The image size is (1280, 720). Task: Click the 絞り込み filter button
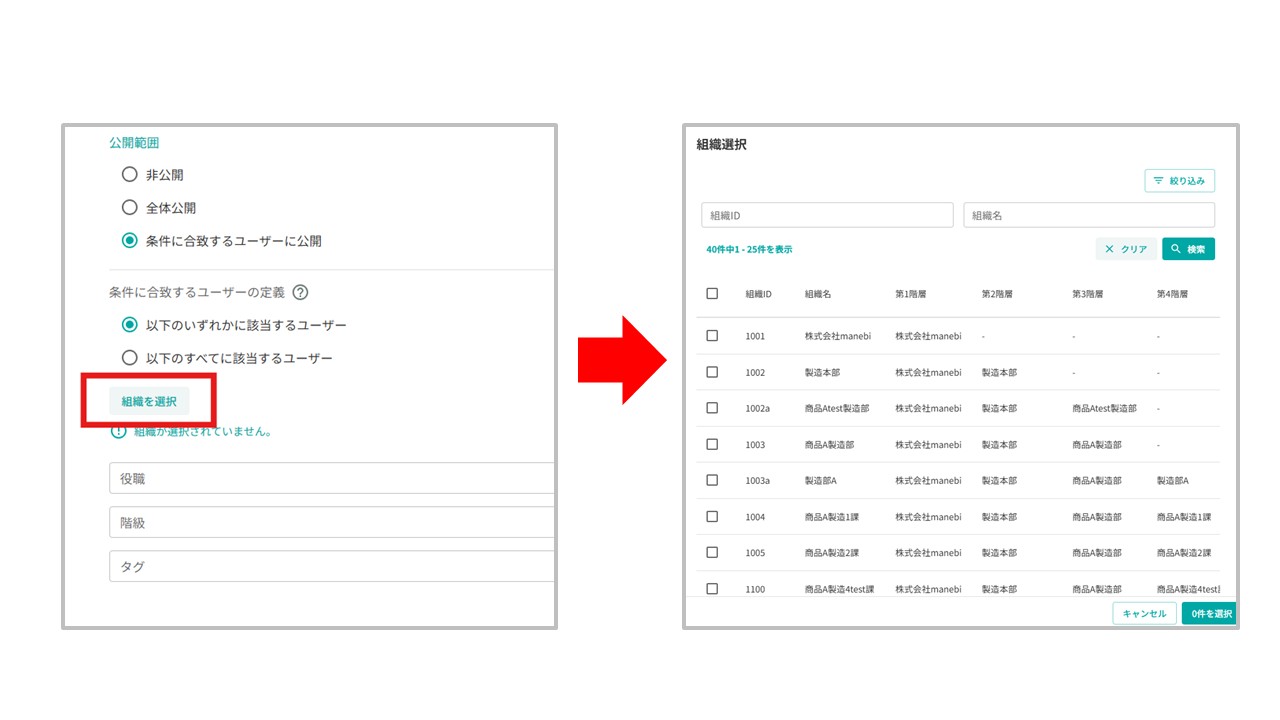click(x=1179, y=181)
